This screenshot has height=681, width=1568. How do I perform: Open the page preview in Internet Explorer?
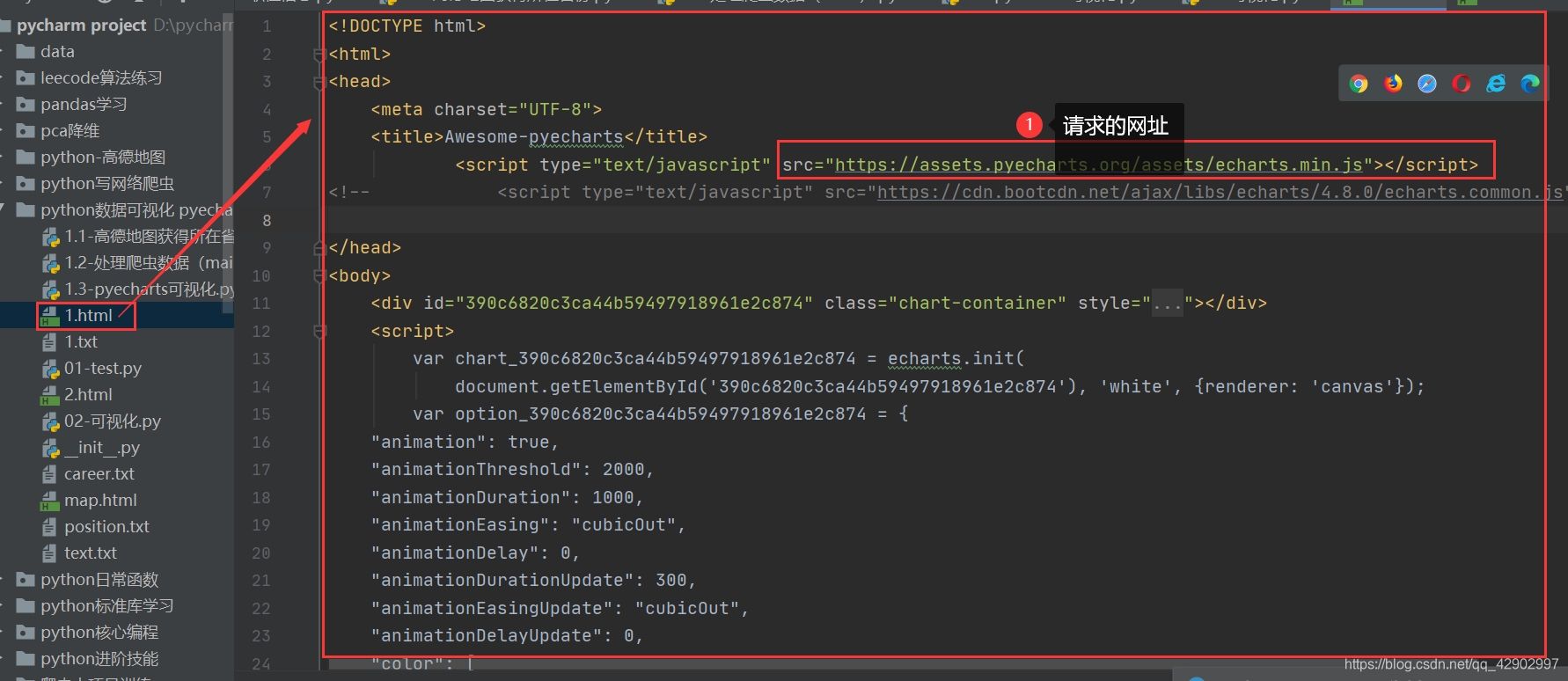[x=1496, y=84]
